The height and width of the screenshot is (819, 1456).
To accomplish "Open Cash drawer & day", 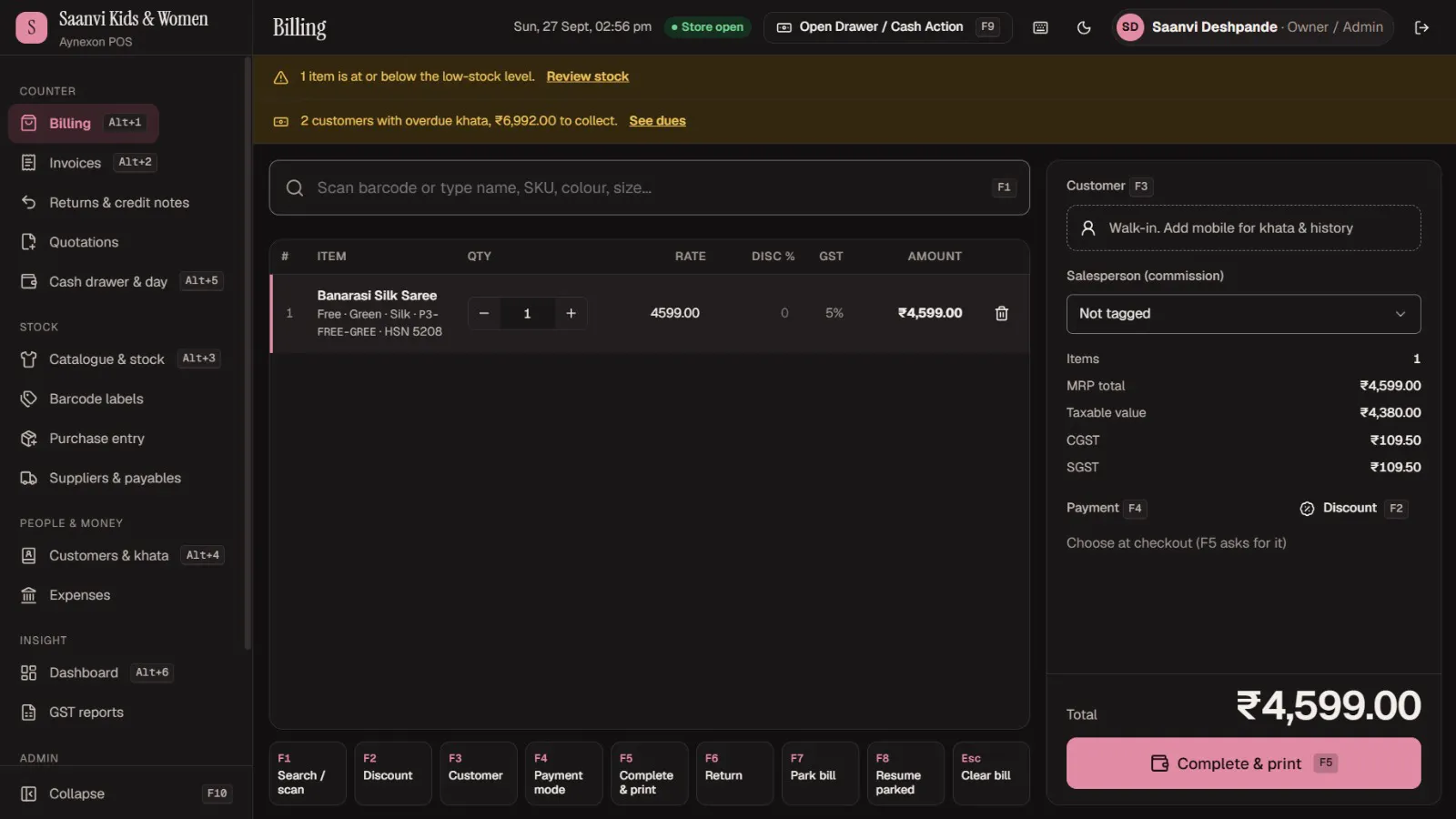I will (122, 282).
